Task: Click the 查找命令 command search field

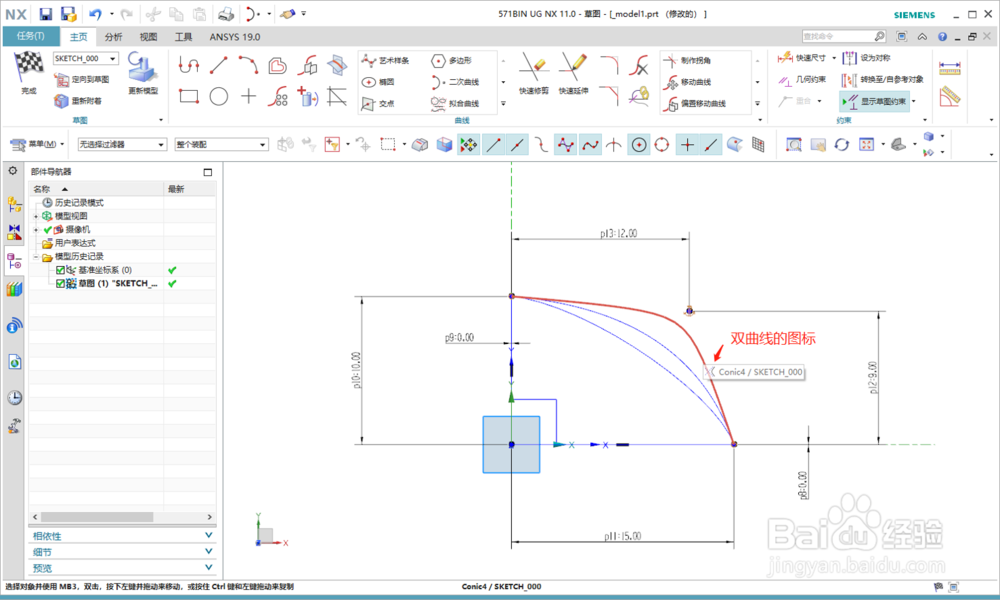Action: (837, 36)
